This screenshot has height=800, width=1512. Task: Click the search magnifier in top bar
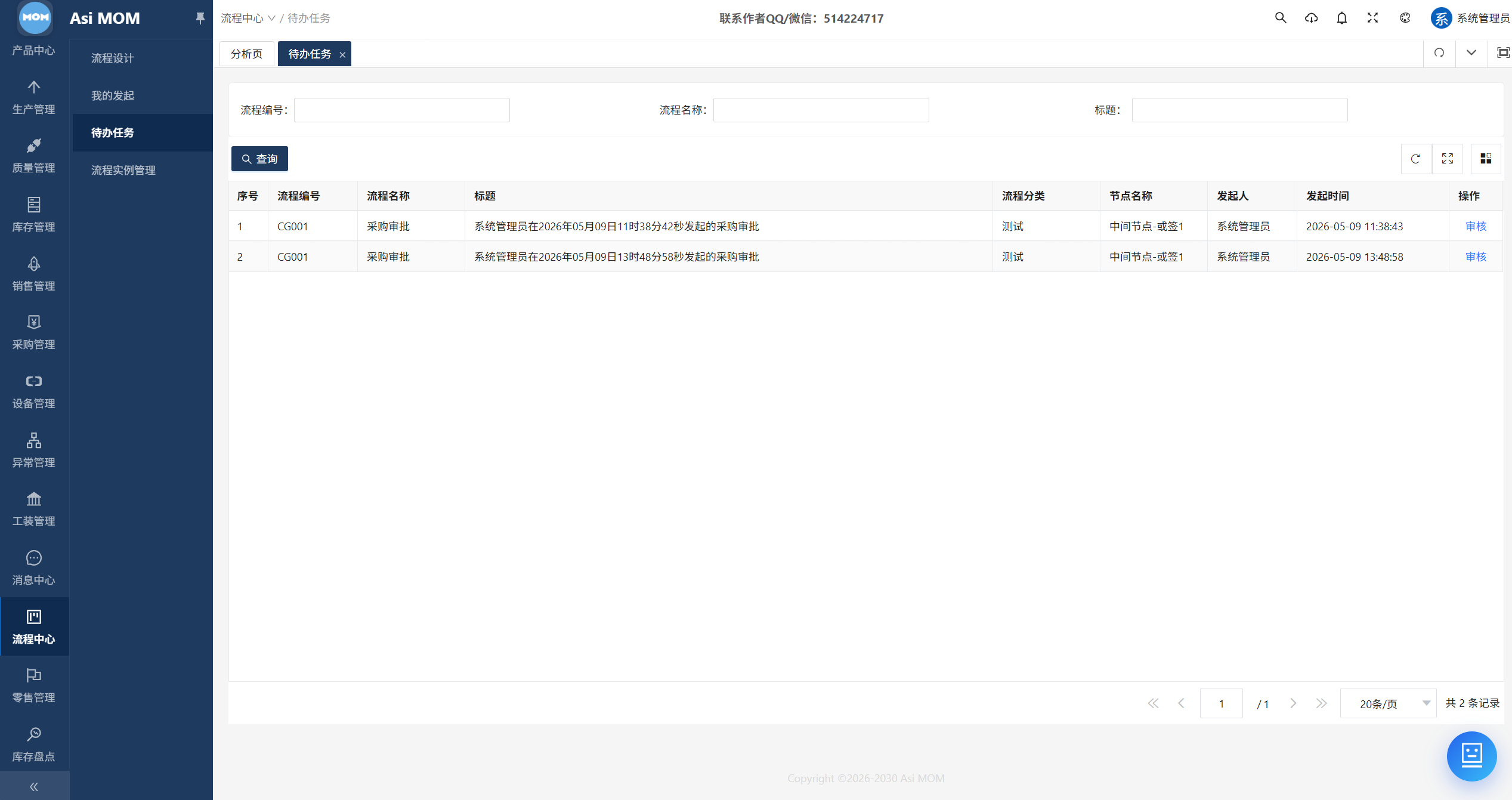click(x=1281, y=18)
